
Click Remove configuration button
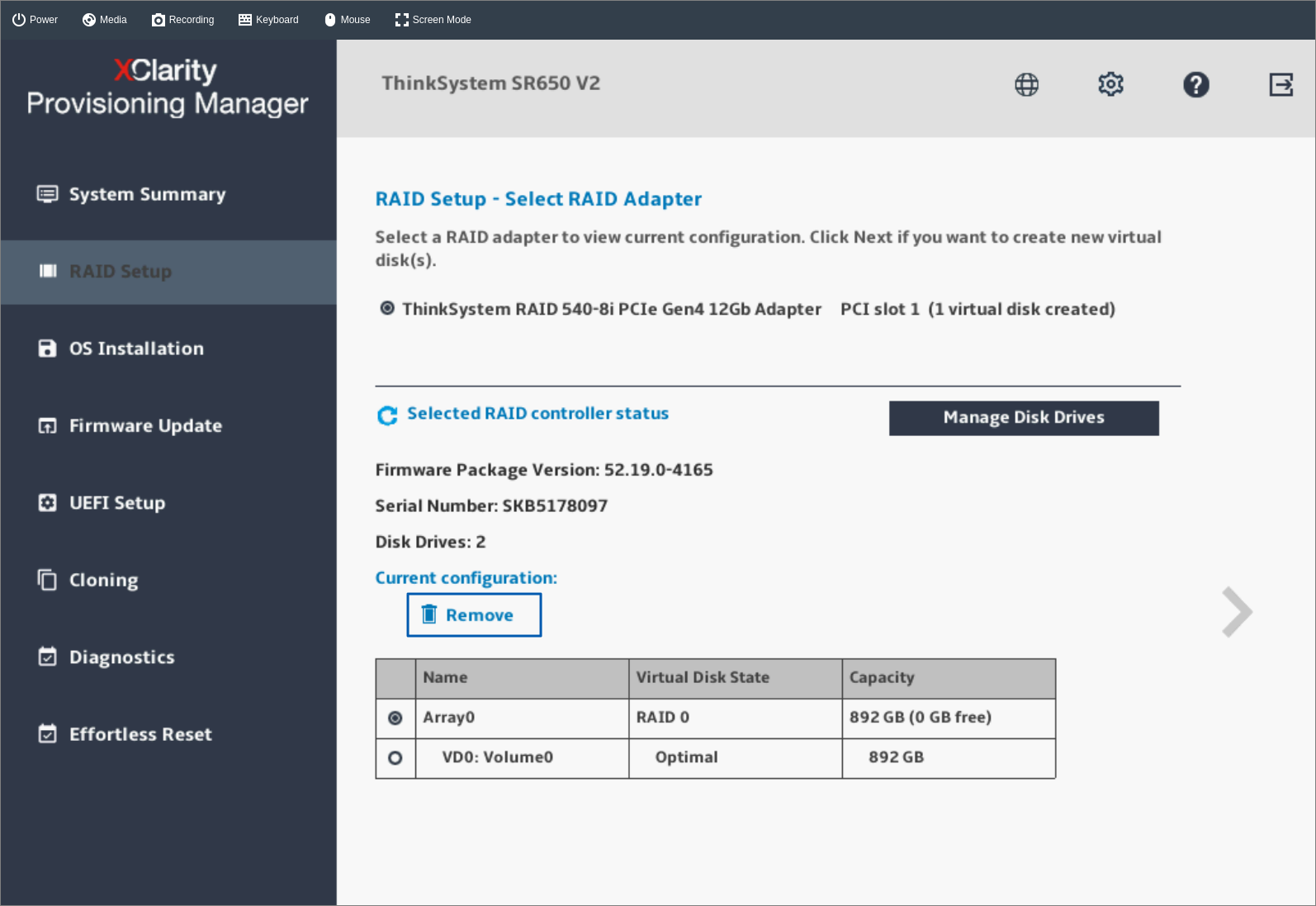point(474,615)
